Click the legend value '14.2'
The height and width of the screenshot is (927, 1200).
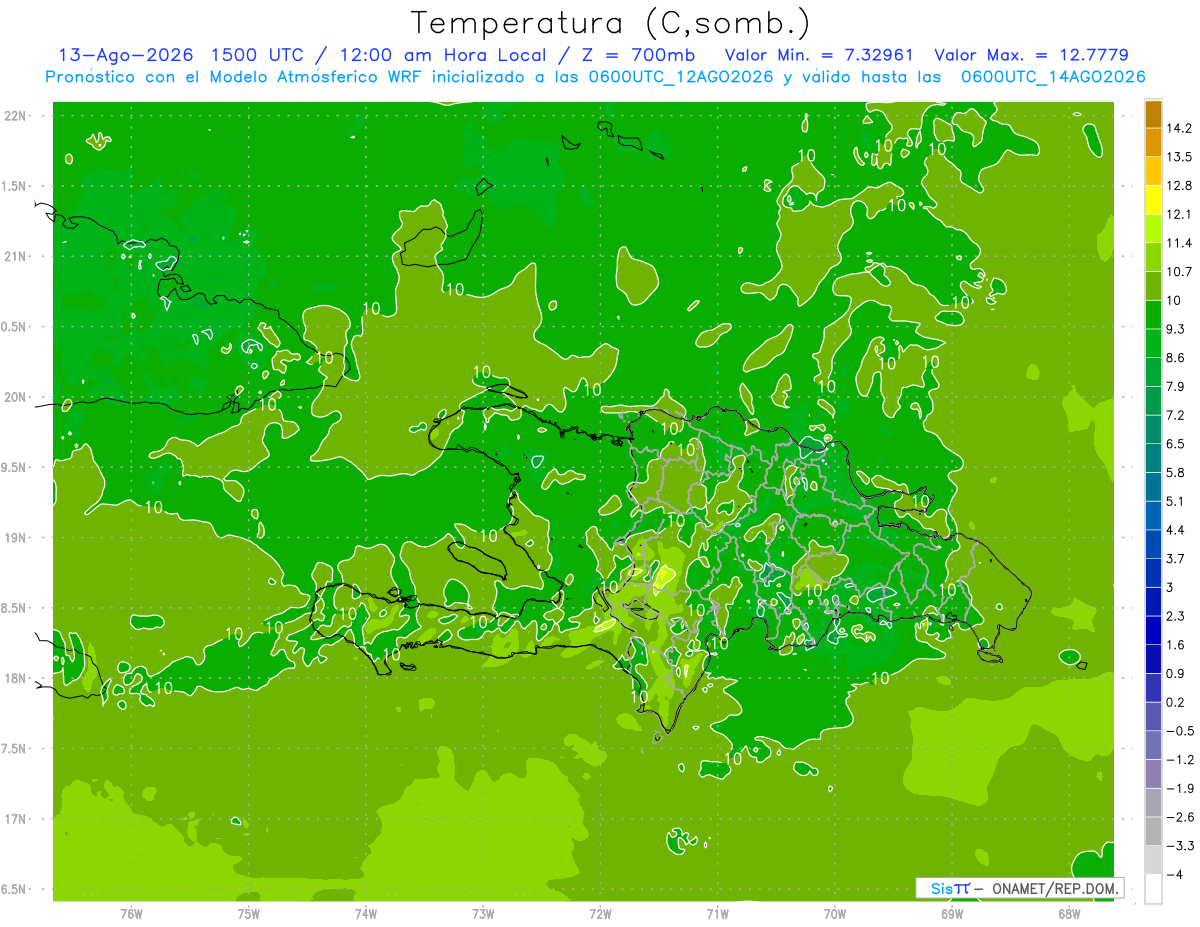point(1180,128)
